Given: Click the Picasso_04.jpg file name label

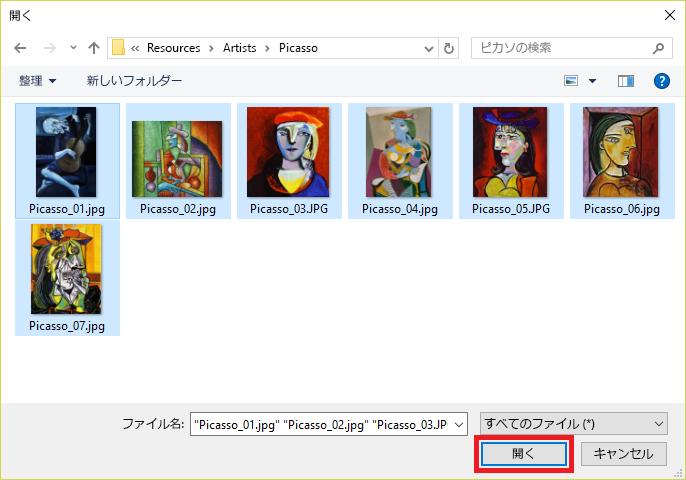Looking at the screenshot, I should click(x=400, y=209).
